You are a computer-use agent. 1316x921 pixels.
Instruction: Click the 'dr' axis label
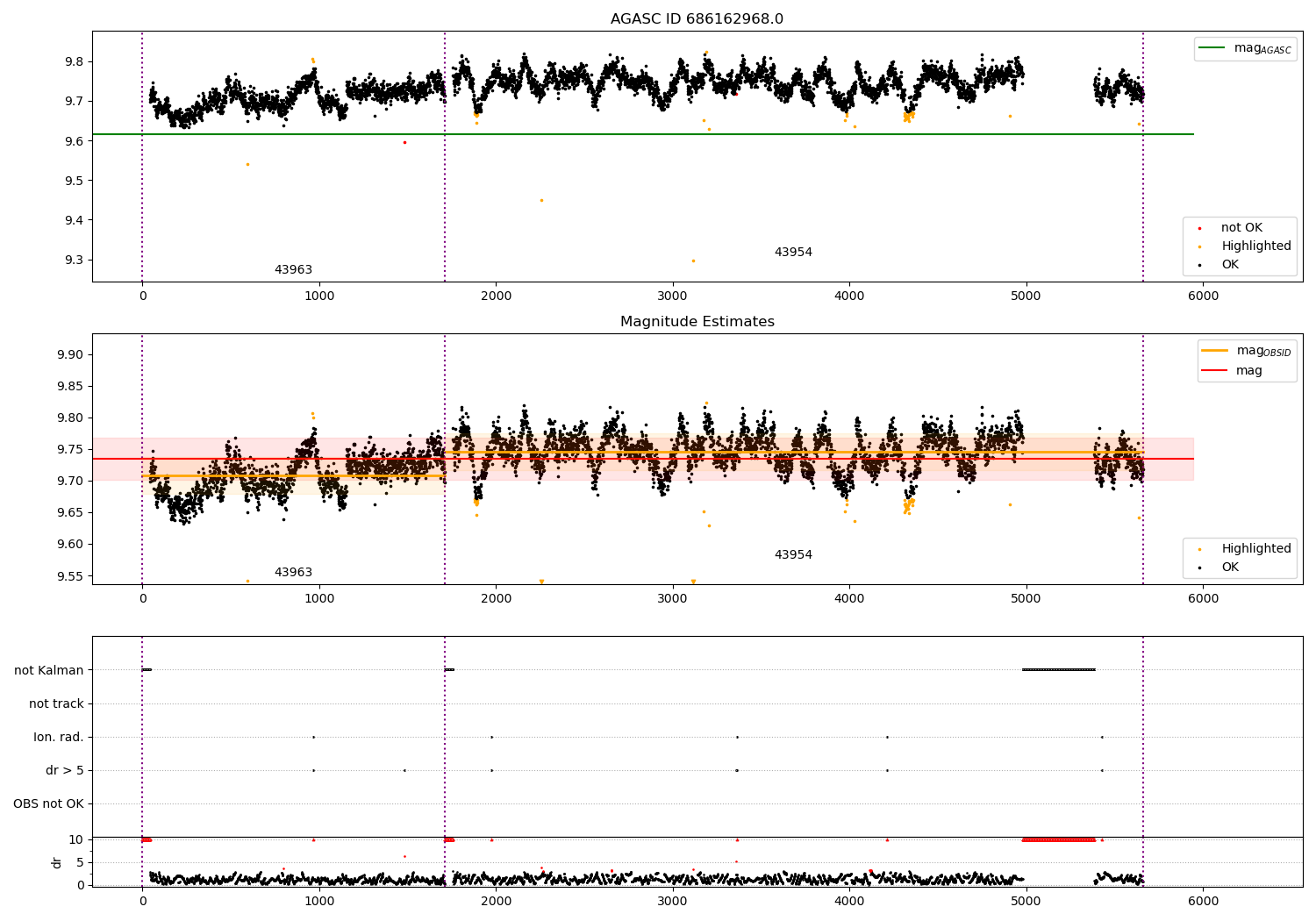coord(57,862)
